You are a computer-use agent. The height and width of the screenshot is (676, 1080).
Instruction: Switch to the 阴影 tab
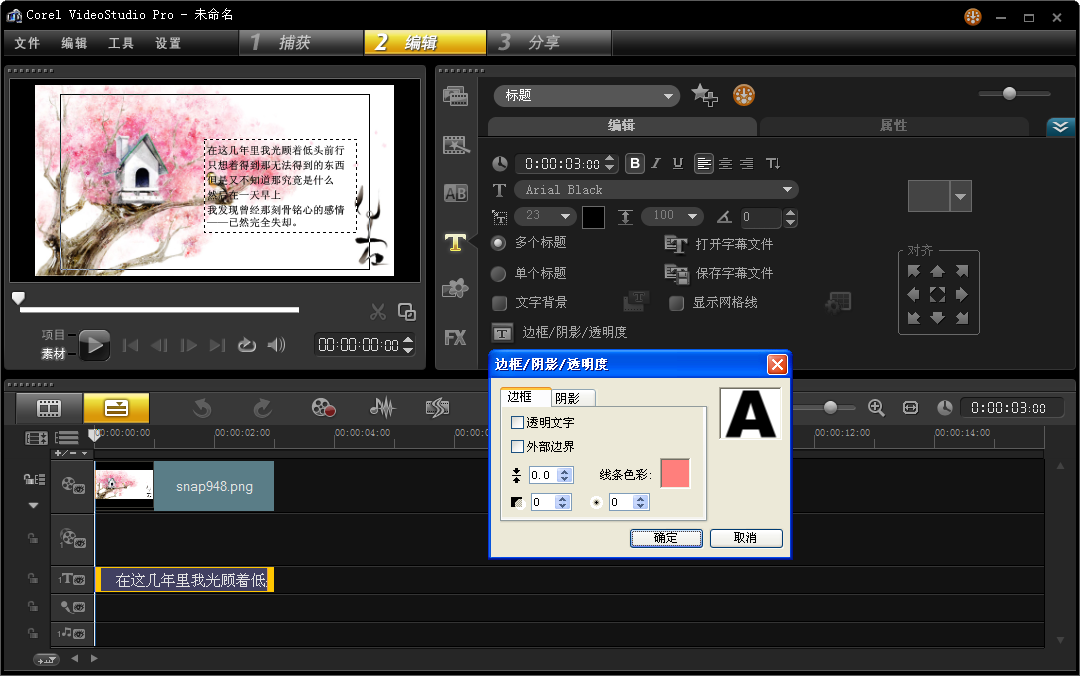pyautogui.click(x=568, y=397)
